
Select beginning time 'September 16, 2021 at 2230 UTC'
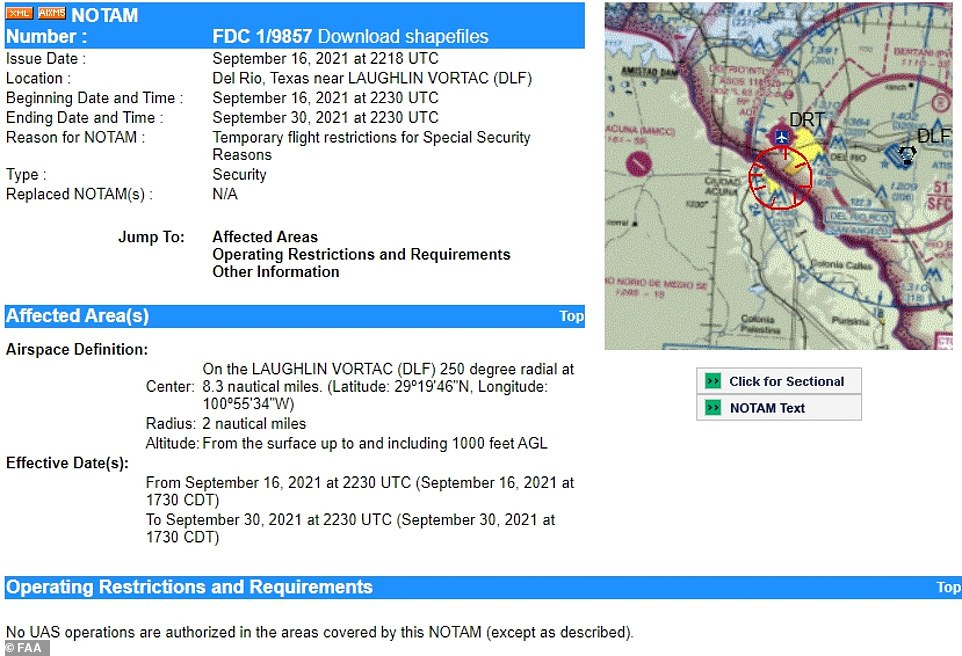pyautogui.click(x=325, y=98)
